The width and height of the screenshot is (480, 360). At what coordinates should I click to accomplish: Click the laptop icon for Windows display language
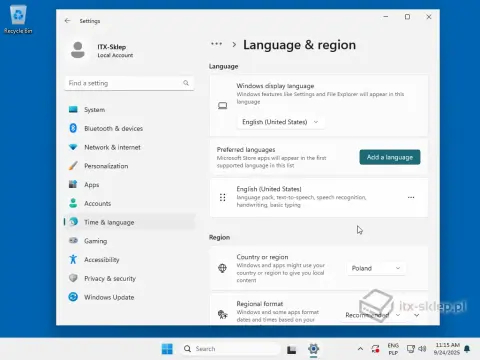[222, 106]
